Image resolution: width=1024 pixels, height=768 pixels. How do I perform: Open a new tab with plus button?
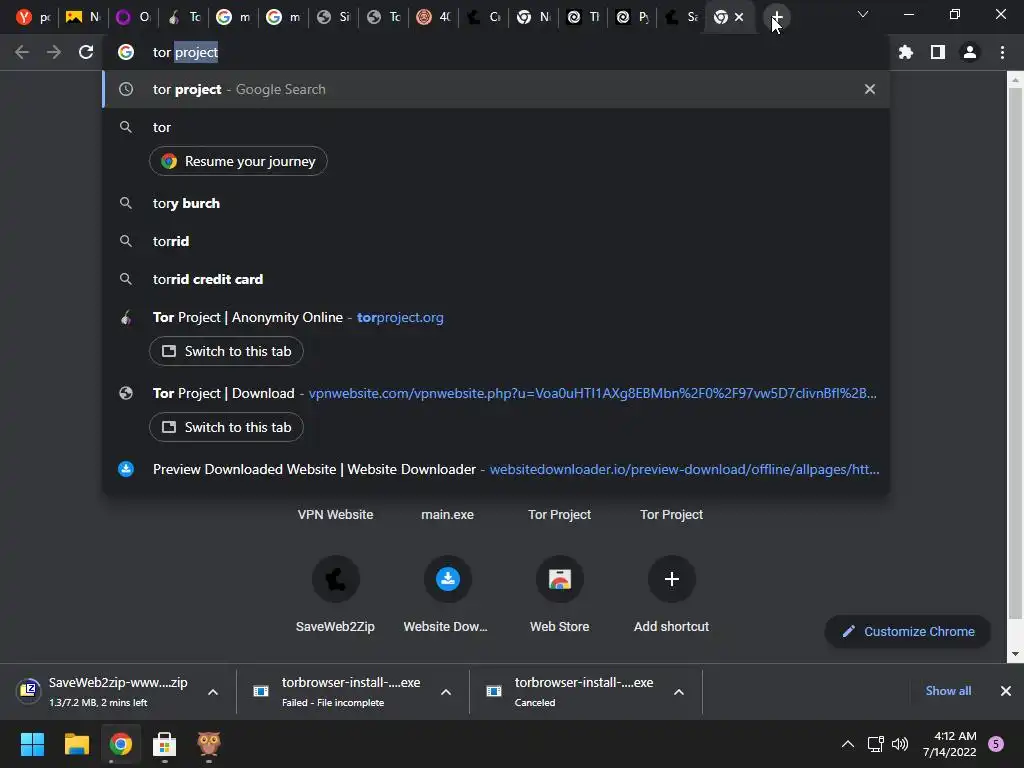point(776,18)
